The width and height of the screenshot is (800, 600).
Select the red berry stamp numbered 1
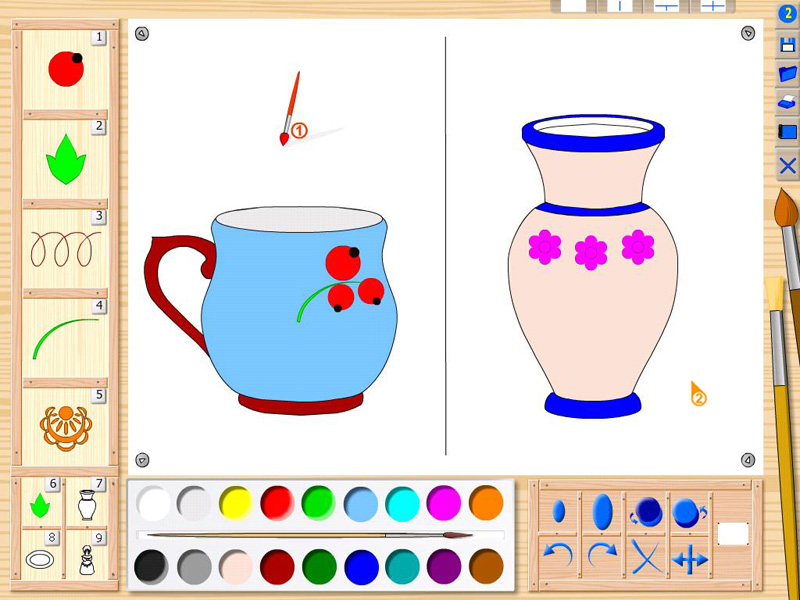pos(66,69)
